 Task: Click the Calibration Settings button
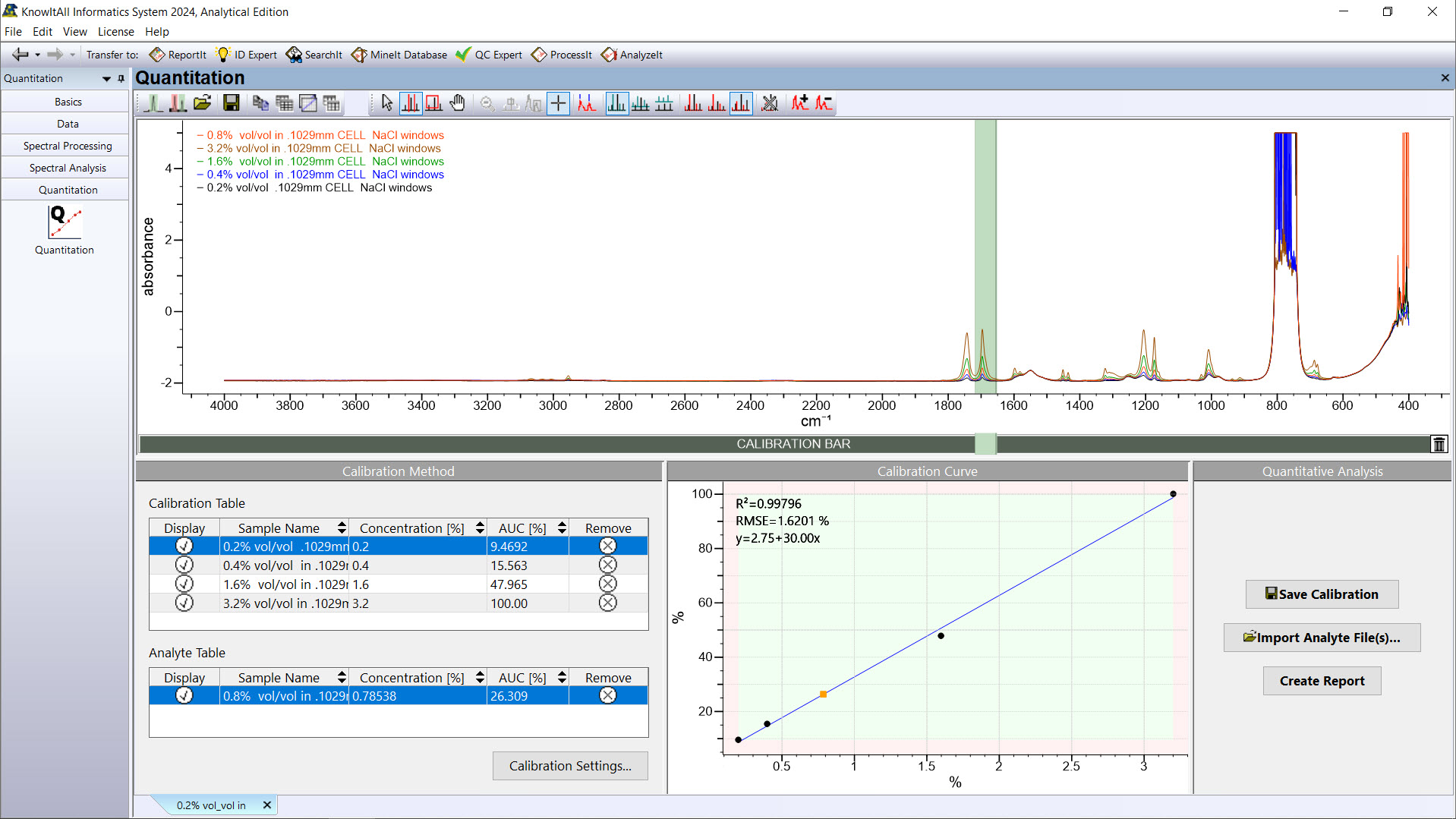[x=570, y=766]
